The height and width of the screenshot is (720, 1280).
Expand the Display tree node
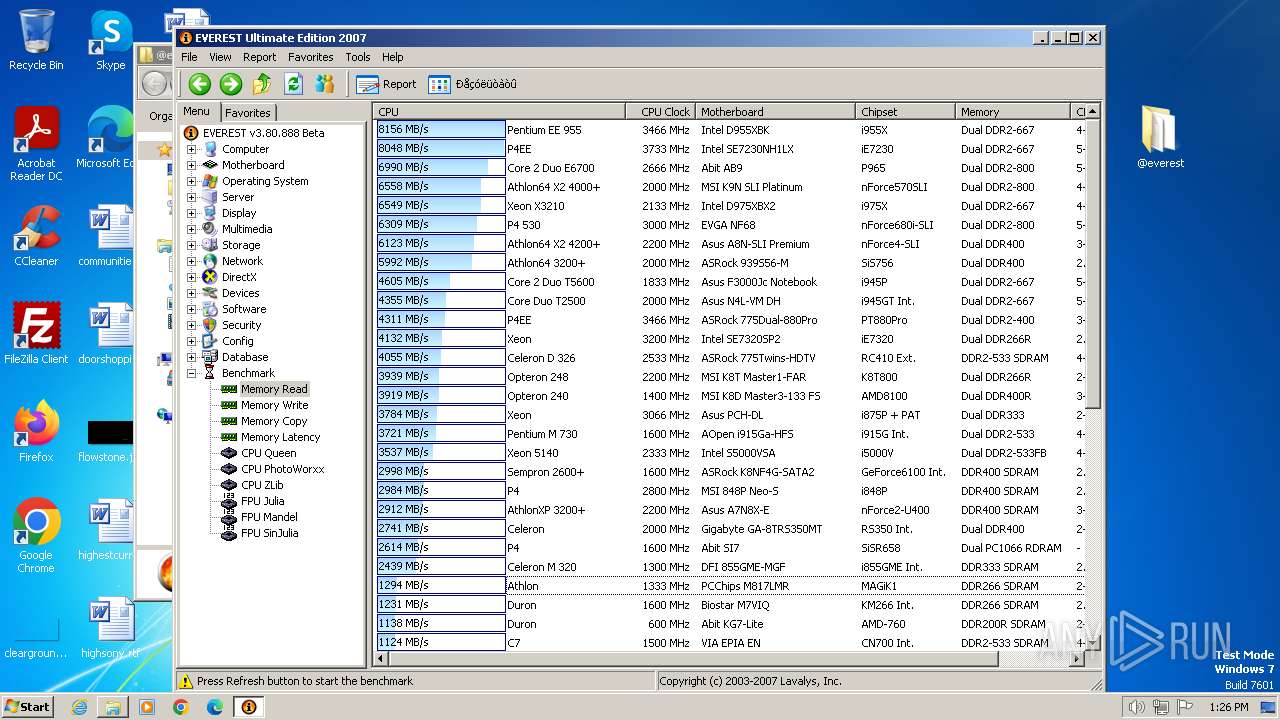(192, 213)
